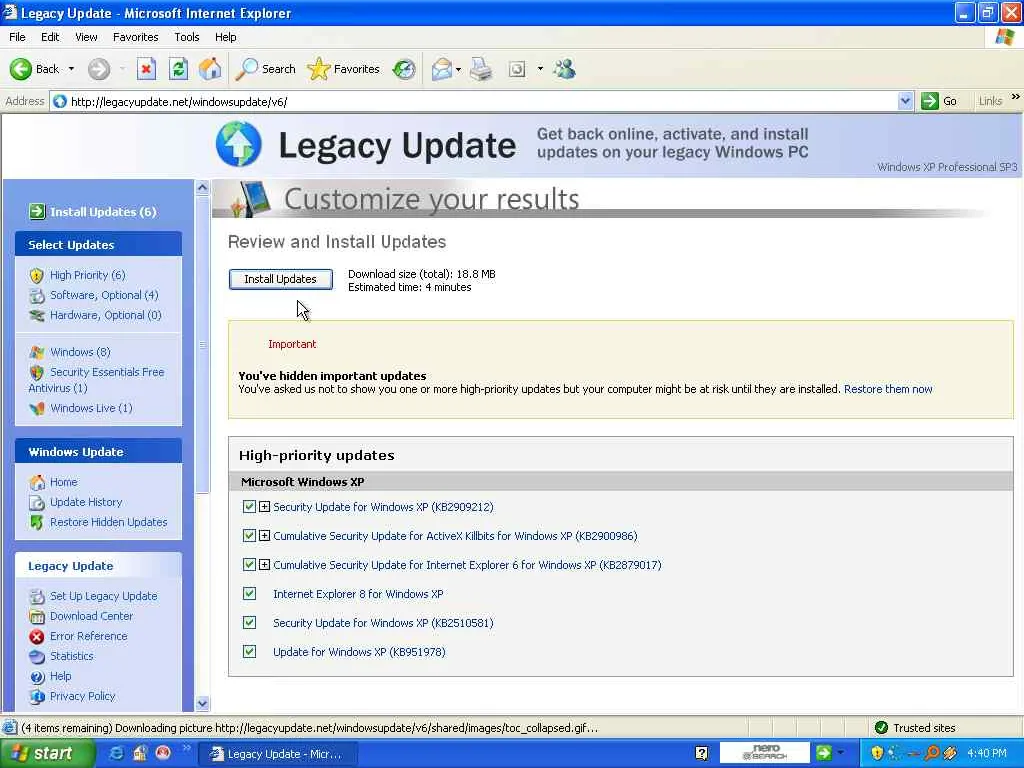This screenshot has width=1024, height=768.
Task: Open Restore Hidden Updates link
Action: [x=108, y=522]
